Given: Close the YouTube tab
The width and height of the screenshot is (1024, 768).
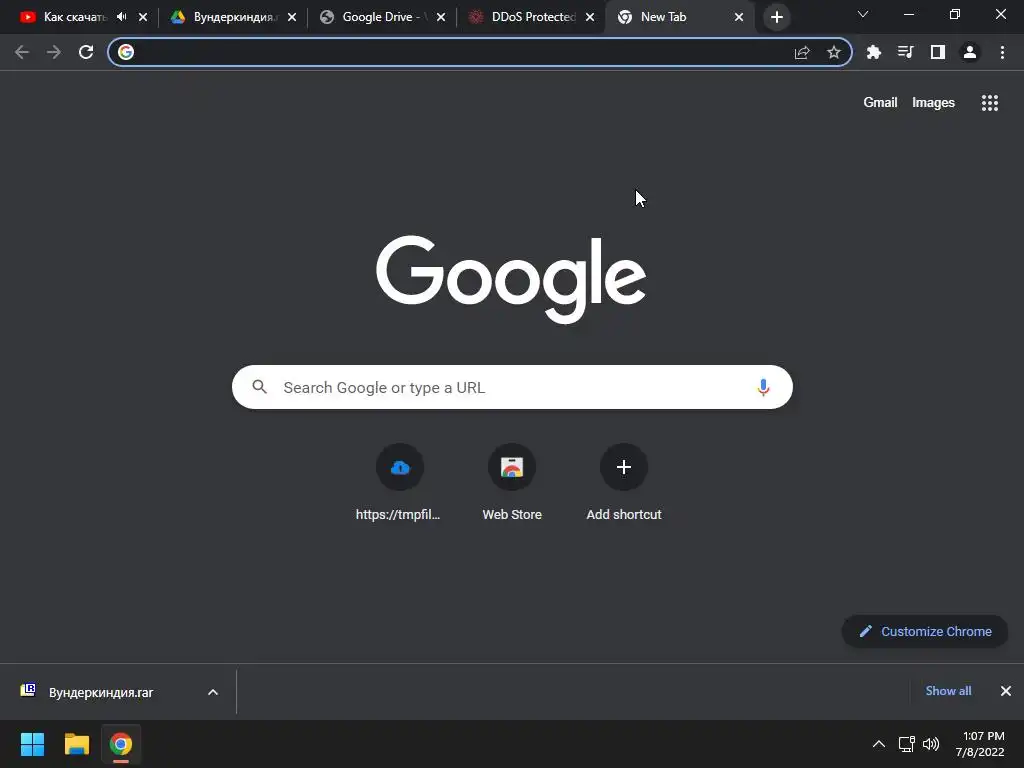Looking at the screenshot, I should [x=143, y=17].
